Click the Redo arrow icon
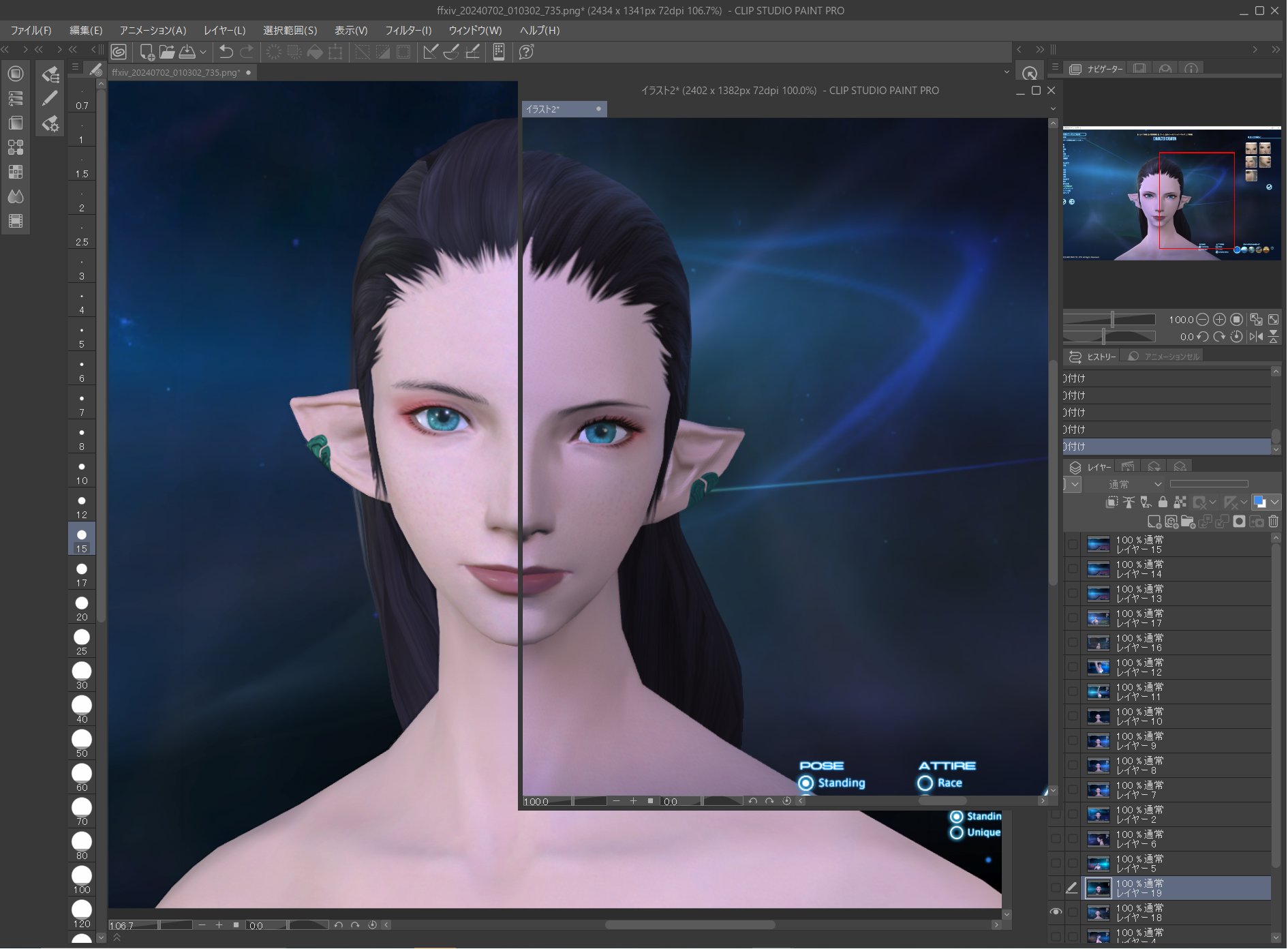Screen dimensions: 1288x949 [247, 52]
